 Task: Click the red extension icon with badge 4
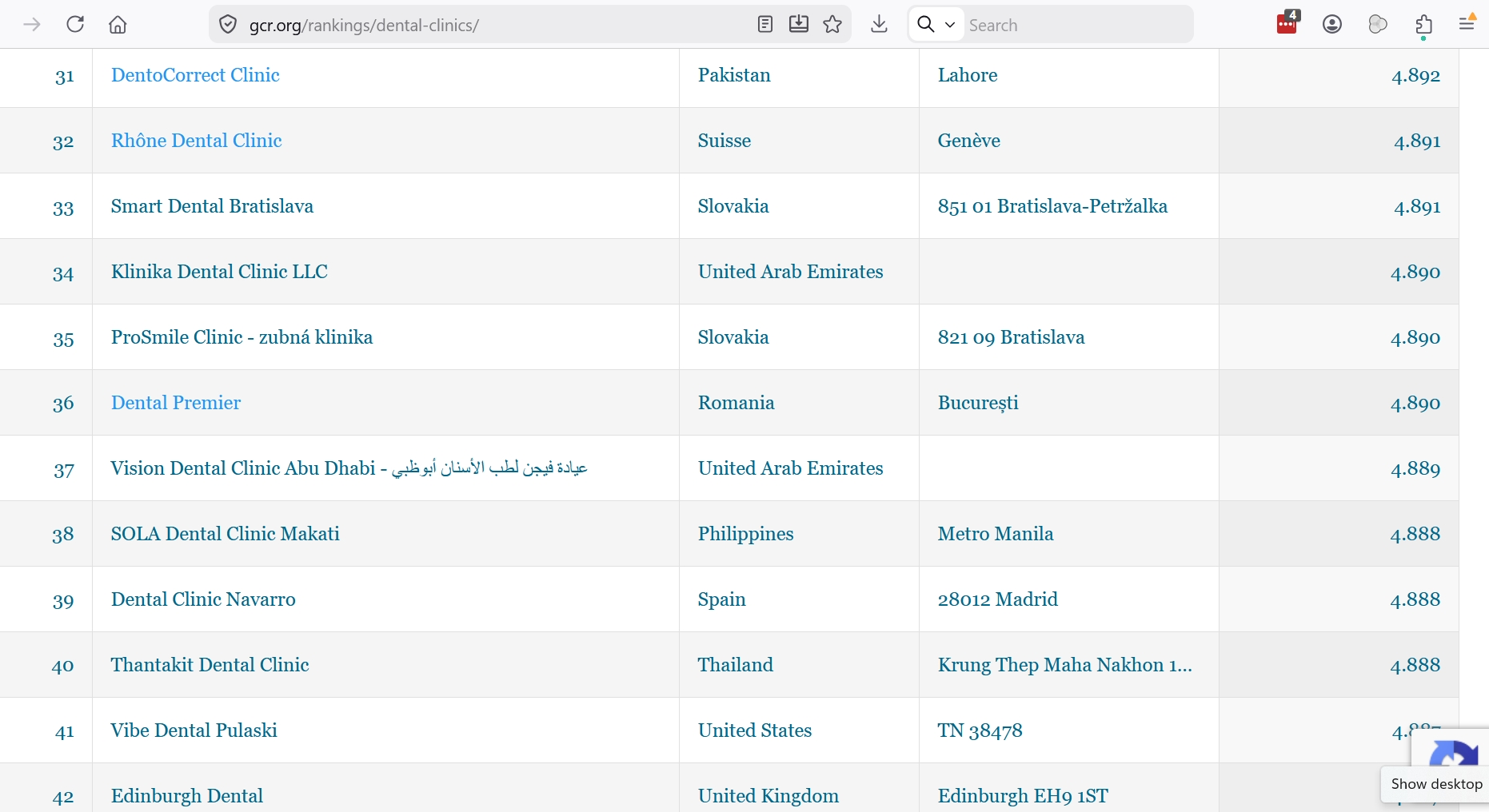tap(1288, 23)
